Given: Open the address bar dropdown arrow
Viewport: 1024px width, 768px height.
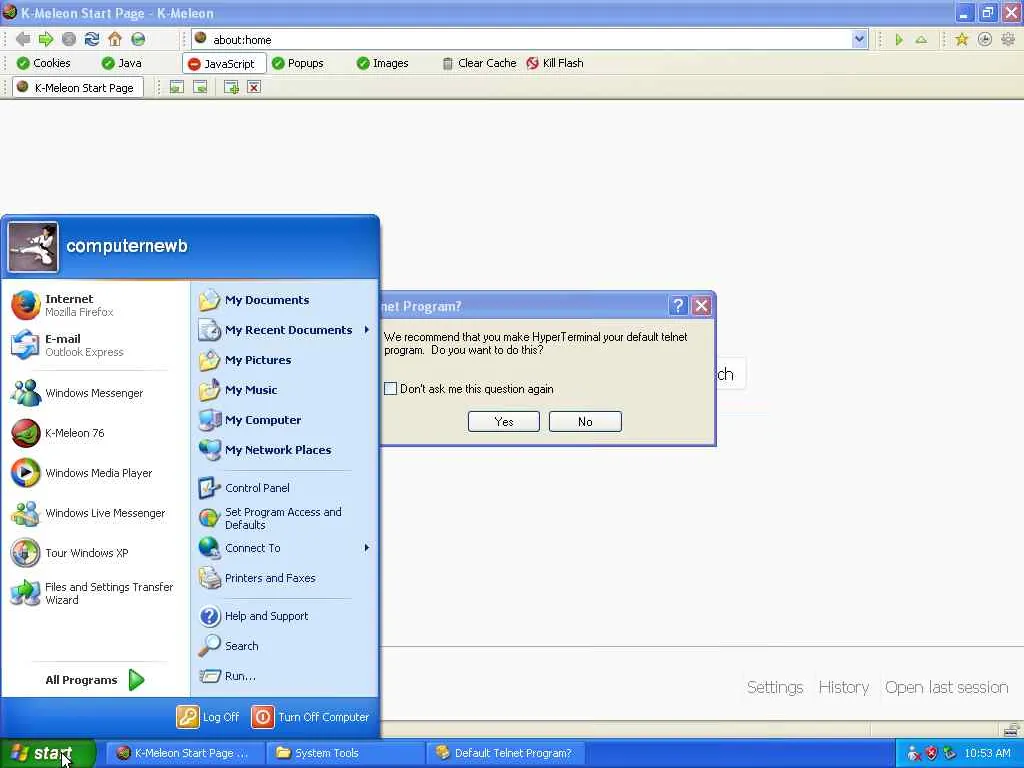Looking at the screenshot, I should tap(859, 39).
